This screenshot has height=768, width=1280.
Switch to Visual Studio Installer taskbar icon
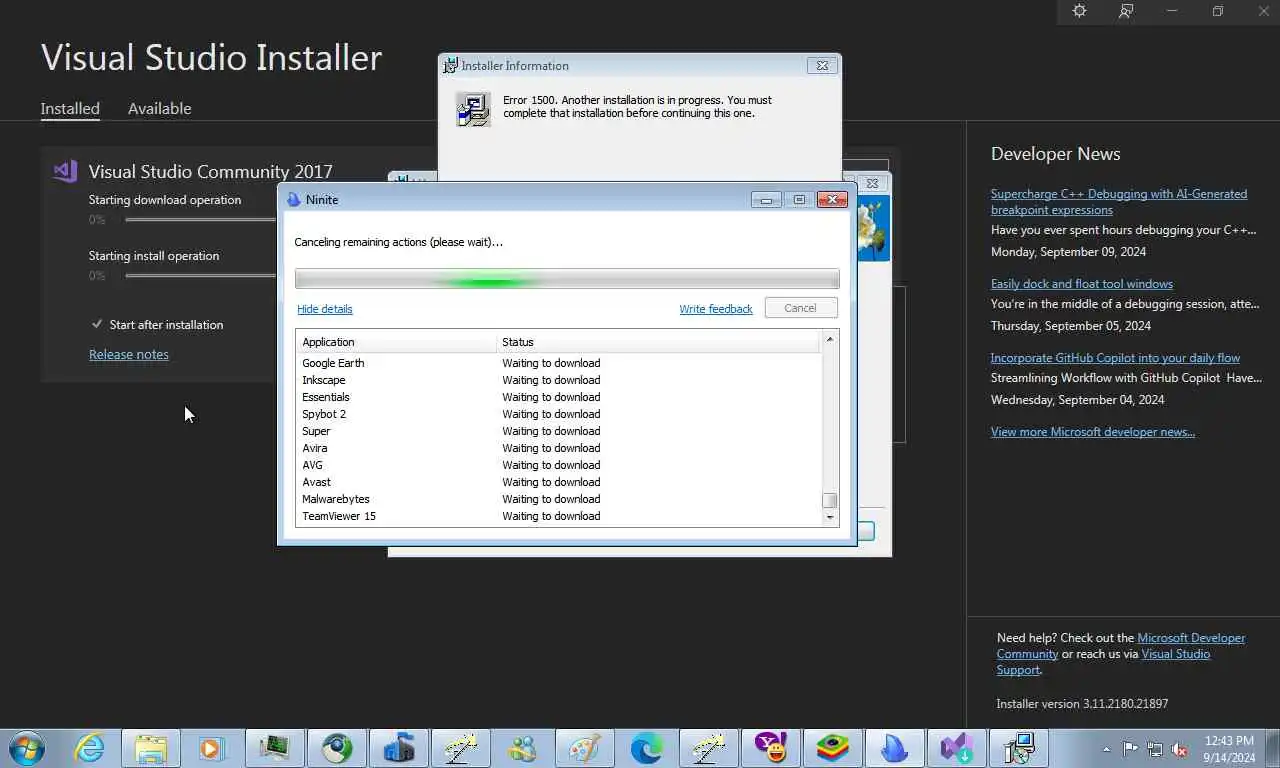(956, 748)
